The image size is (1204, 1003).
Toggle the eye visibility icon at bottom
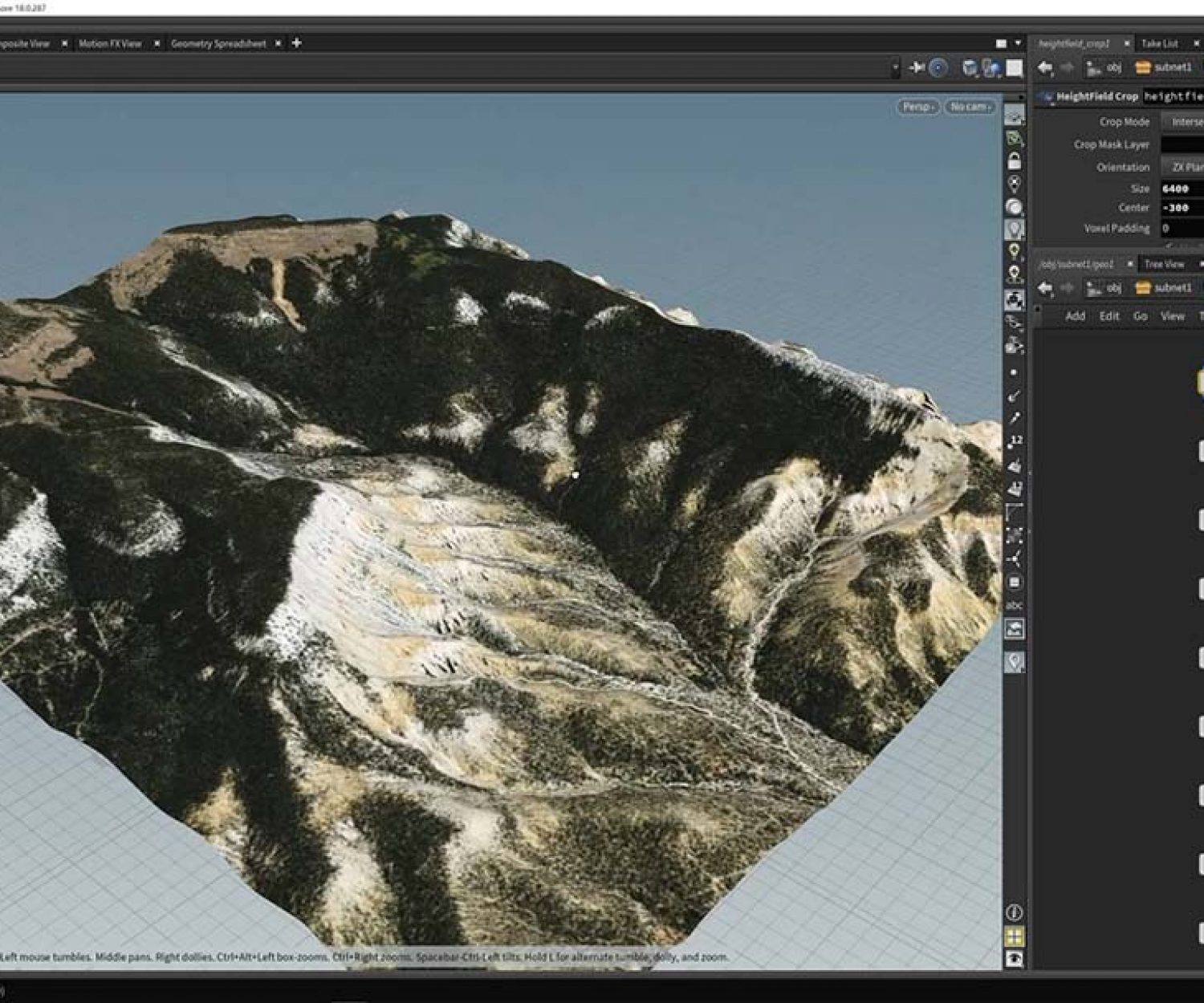coord(1015,959)
